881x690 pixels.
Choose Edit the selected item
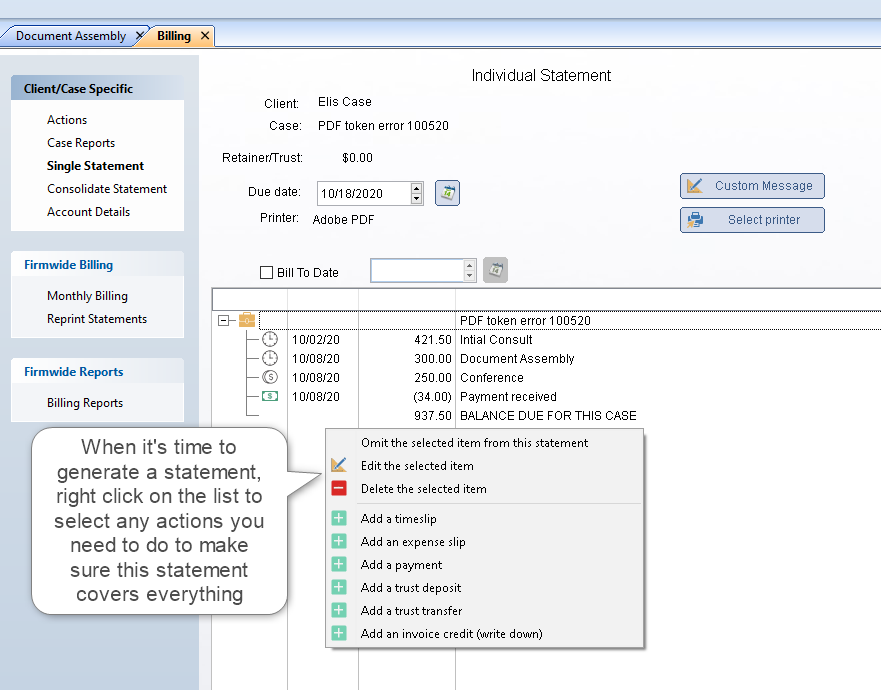click(417, 466)
